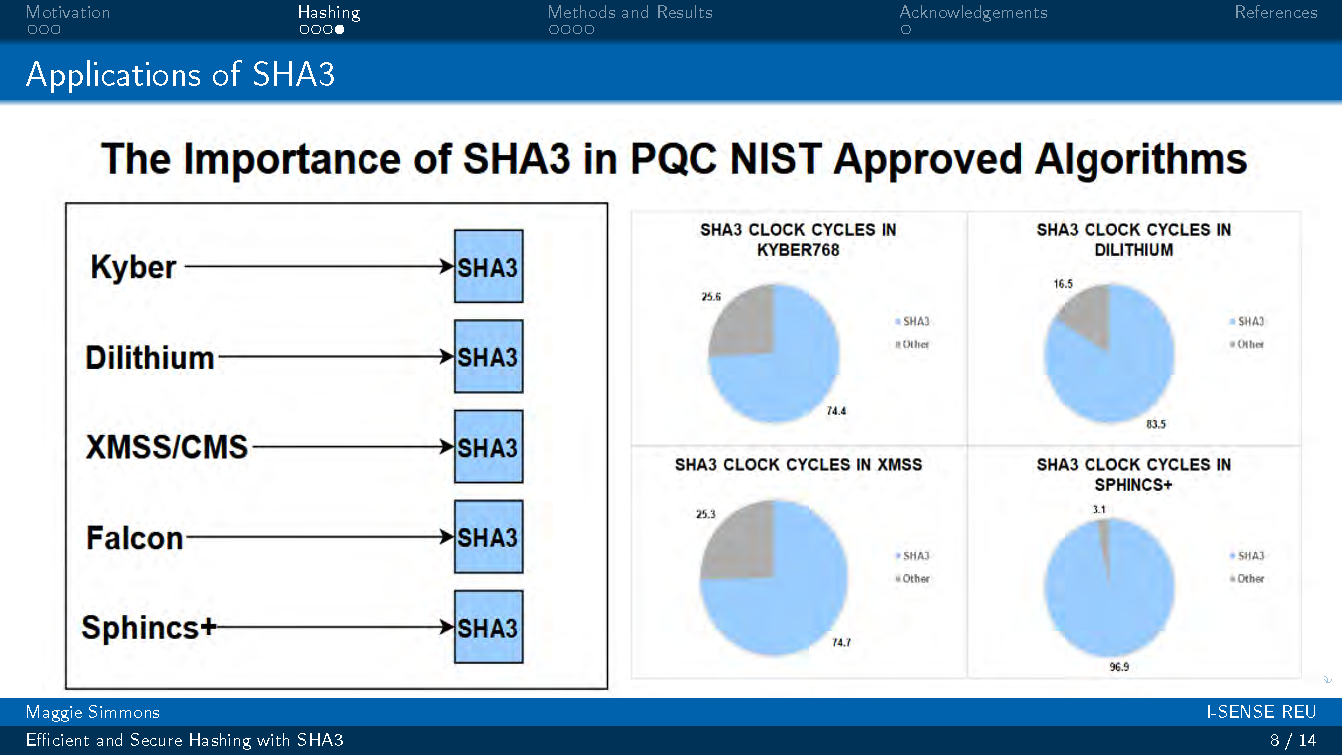Select the filled current-slide circle under Hashing
This screenshot has height=755, width=1342.
tap(340, 30)
